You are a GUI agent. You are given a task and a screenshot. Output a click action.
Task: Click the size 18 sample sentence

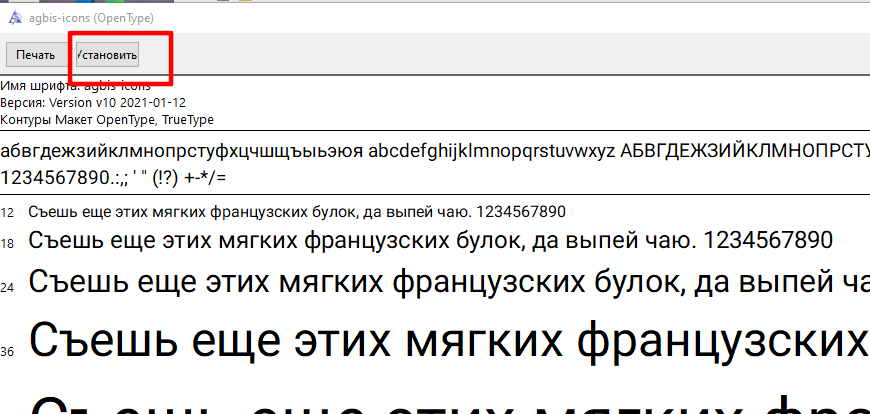[x=431, y=240]
